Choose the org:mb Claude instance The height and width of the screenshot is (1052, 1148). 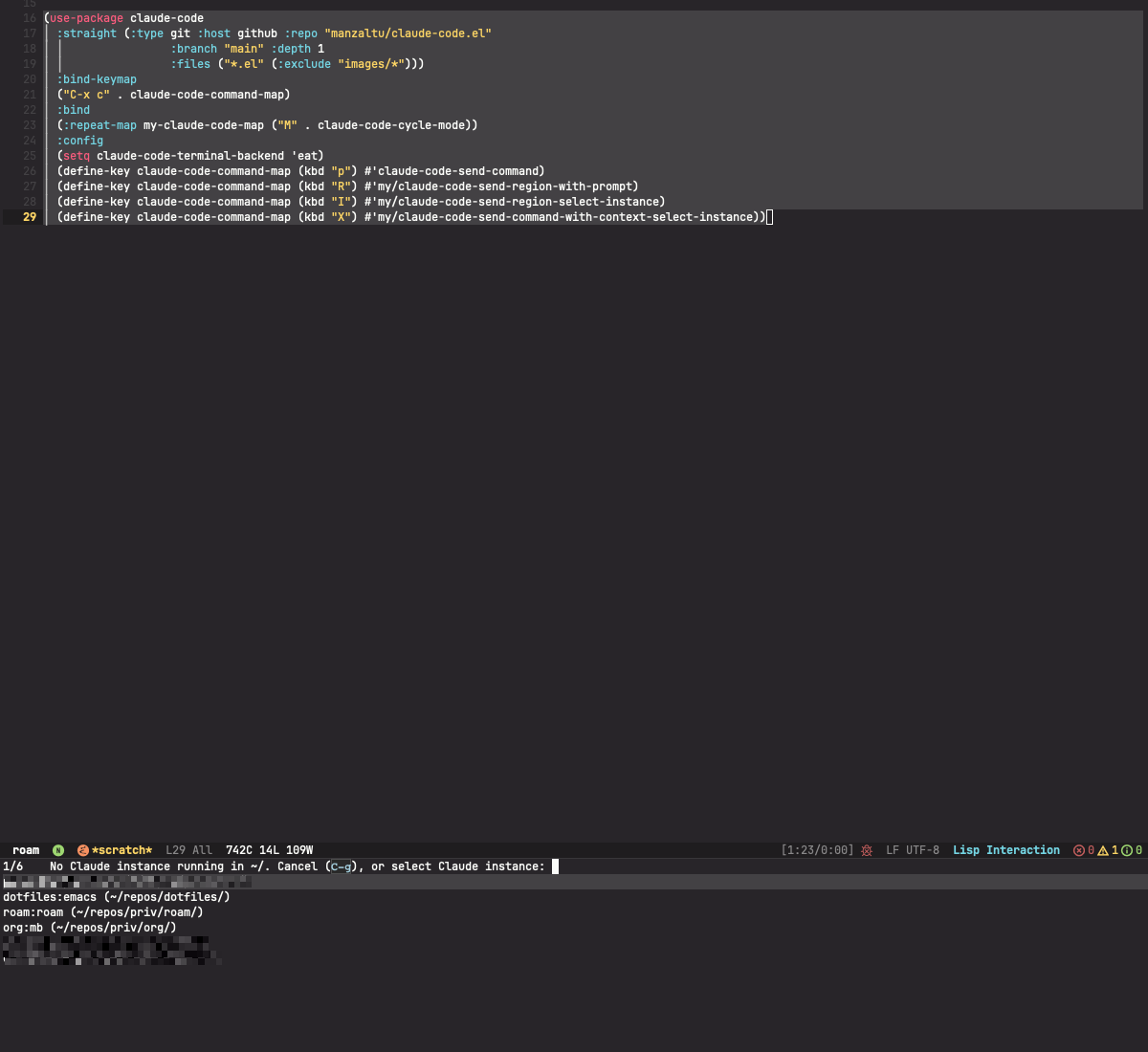[89, 928]
